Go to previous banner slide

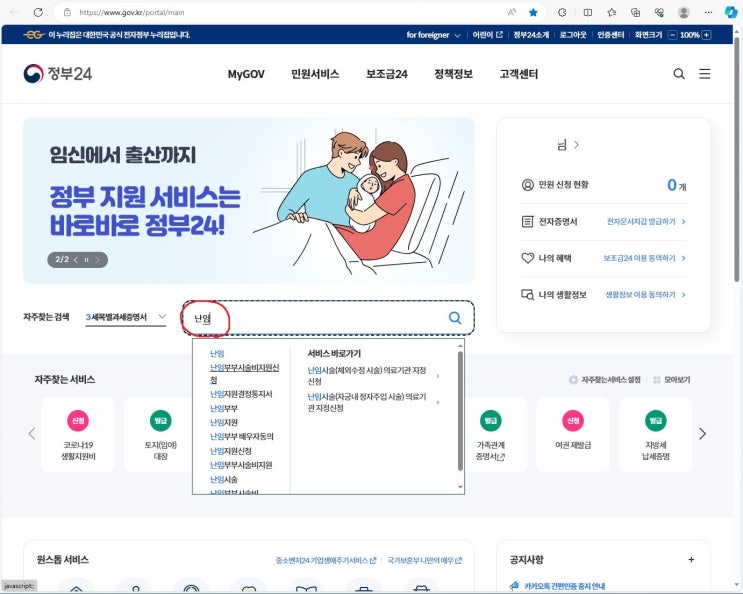click(76, 260)
